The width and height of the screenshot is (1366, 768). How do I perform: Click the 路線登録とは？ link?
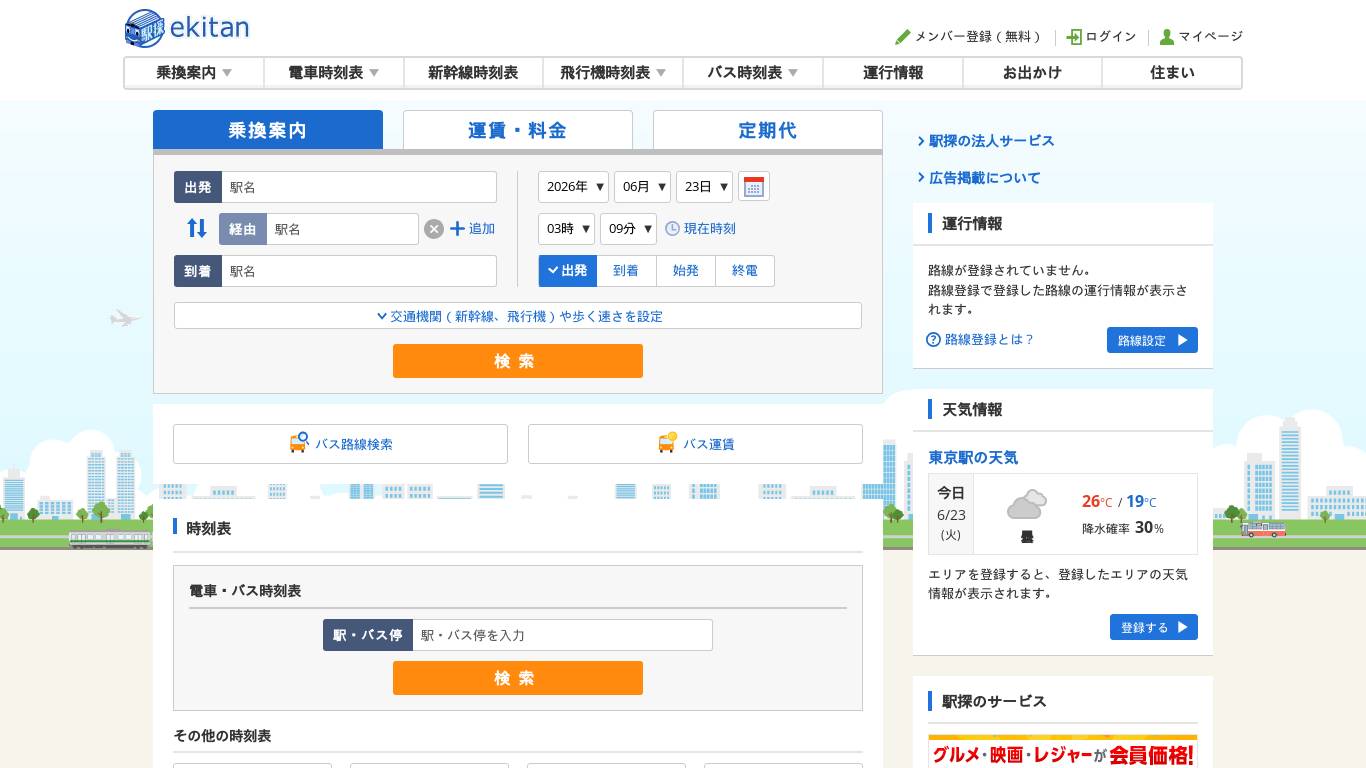pos(989,340)
